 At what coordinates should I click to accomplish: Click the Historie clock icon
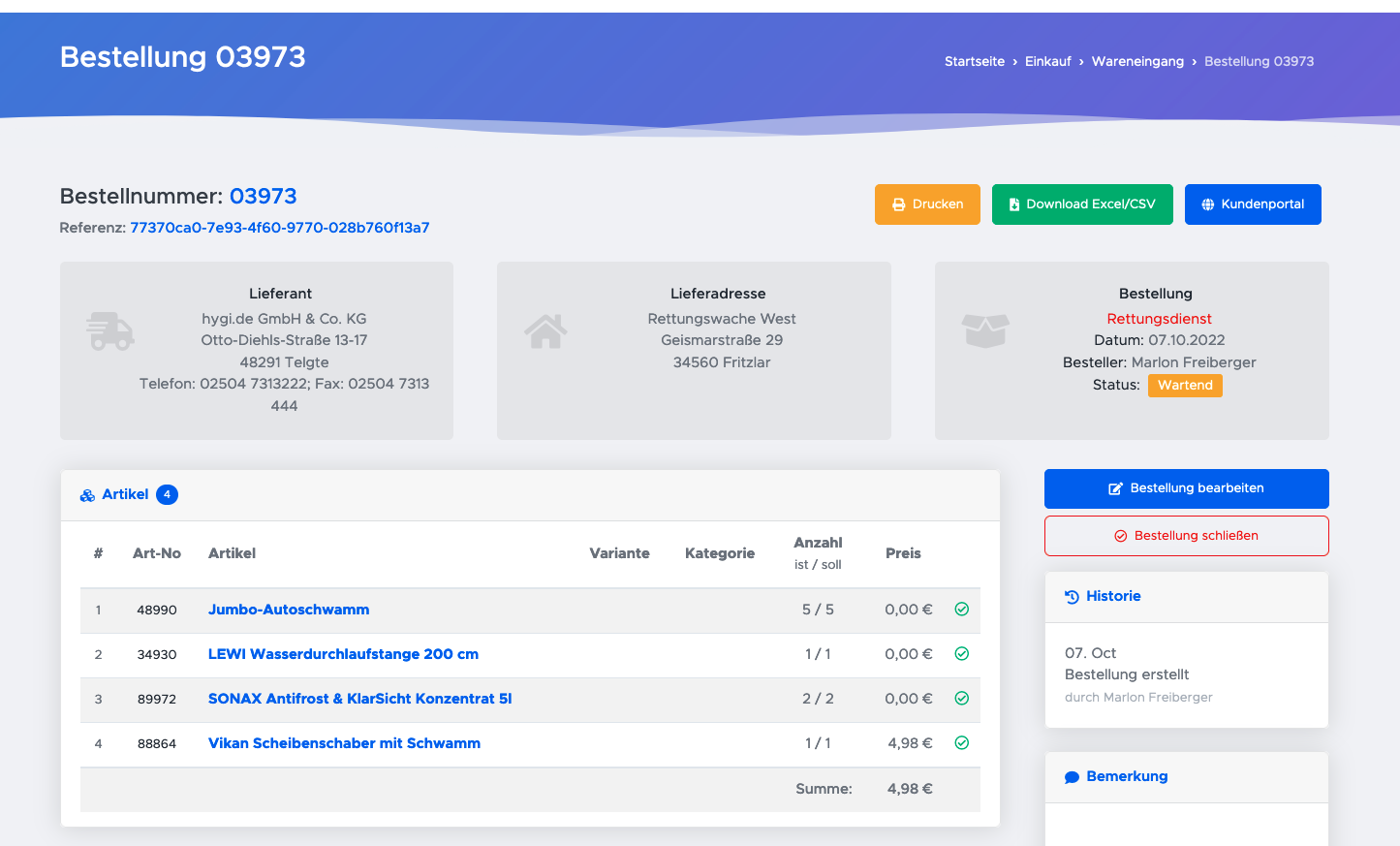1072,597
